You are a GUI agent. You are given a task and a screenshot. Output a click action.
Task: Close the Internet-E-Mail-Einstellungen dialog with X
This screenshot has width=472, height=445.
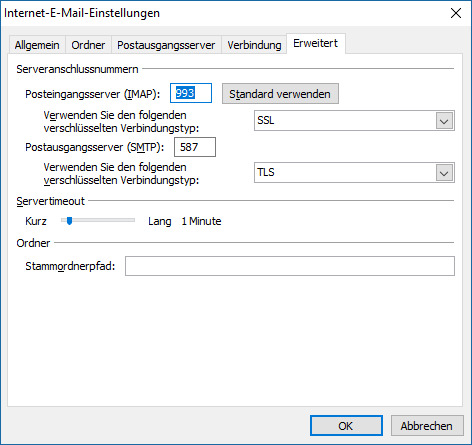pyautogui.click(x=456, y=13)
